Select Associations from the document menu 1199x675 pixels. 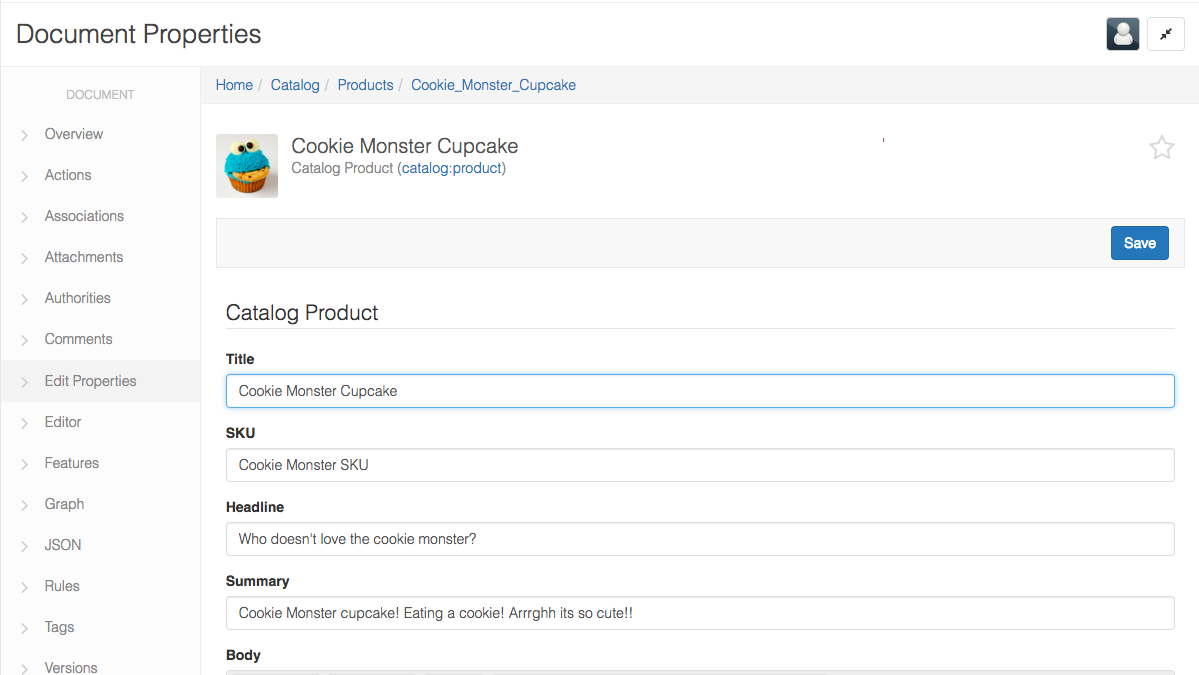84,216
